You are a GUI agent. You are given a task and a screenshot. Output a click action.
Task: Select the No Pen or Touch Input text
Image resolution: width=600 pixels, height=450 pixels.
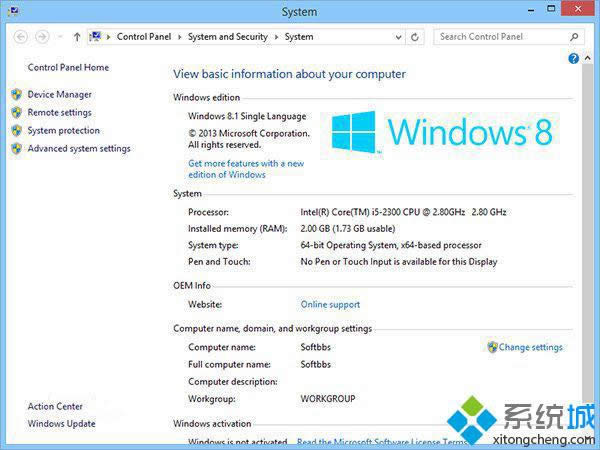point(399,262)
